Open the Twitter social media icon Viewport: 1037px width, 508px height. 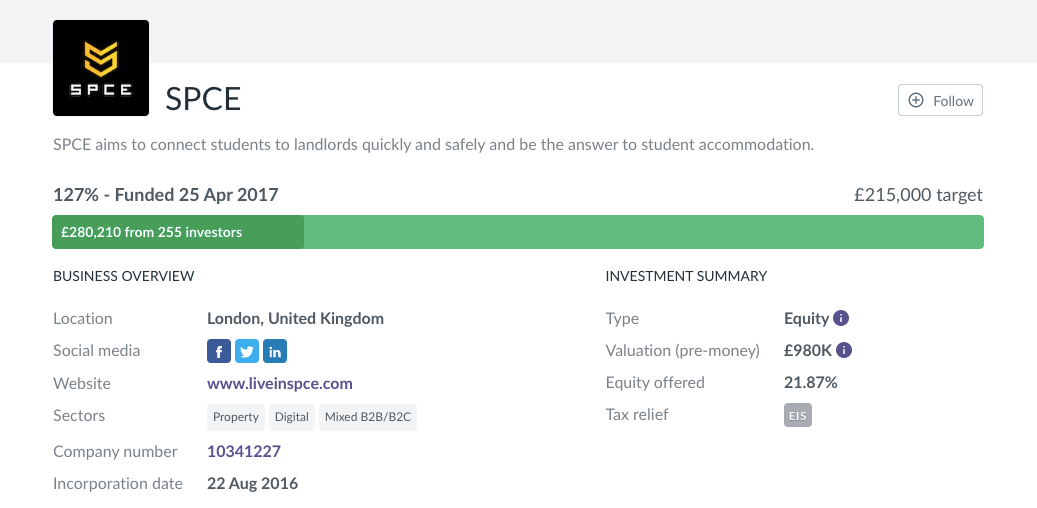tap(247, 351)
